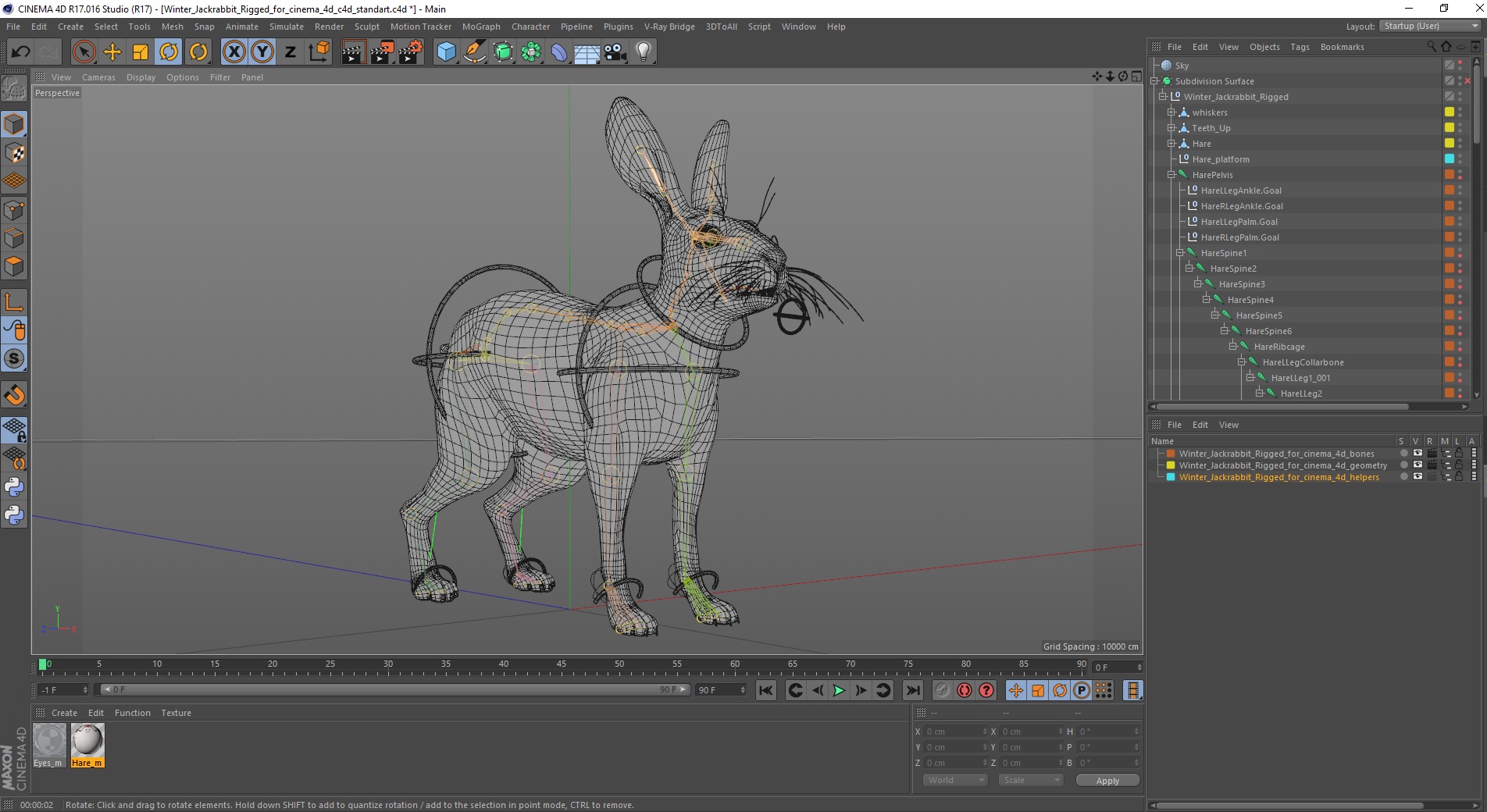The height and width of the screenshot is (812, 1487).
Task: Go to start of animation
Action: coord(766,690)
